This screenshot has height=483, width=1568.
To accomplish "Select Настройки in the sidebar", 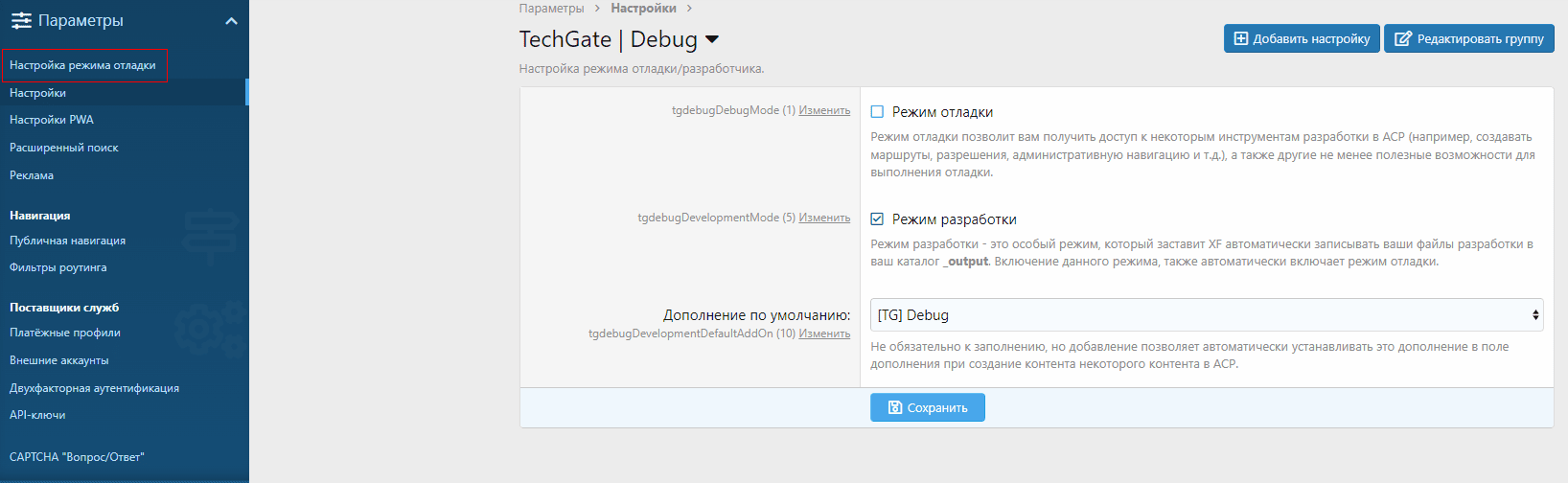I will (x=37, y=93).
